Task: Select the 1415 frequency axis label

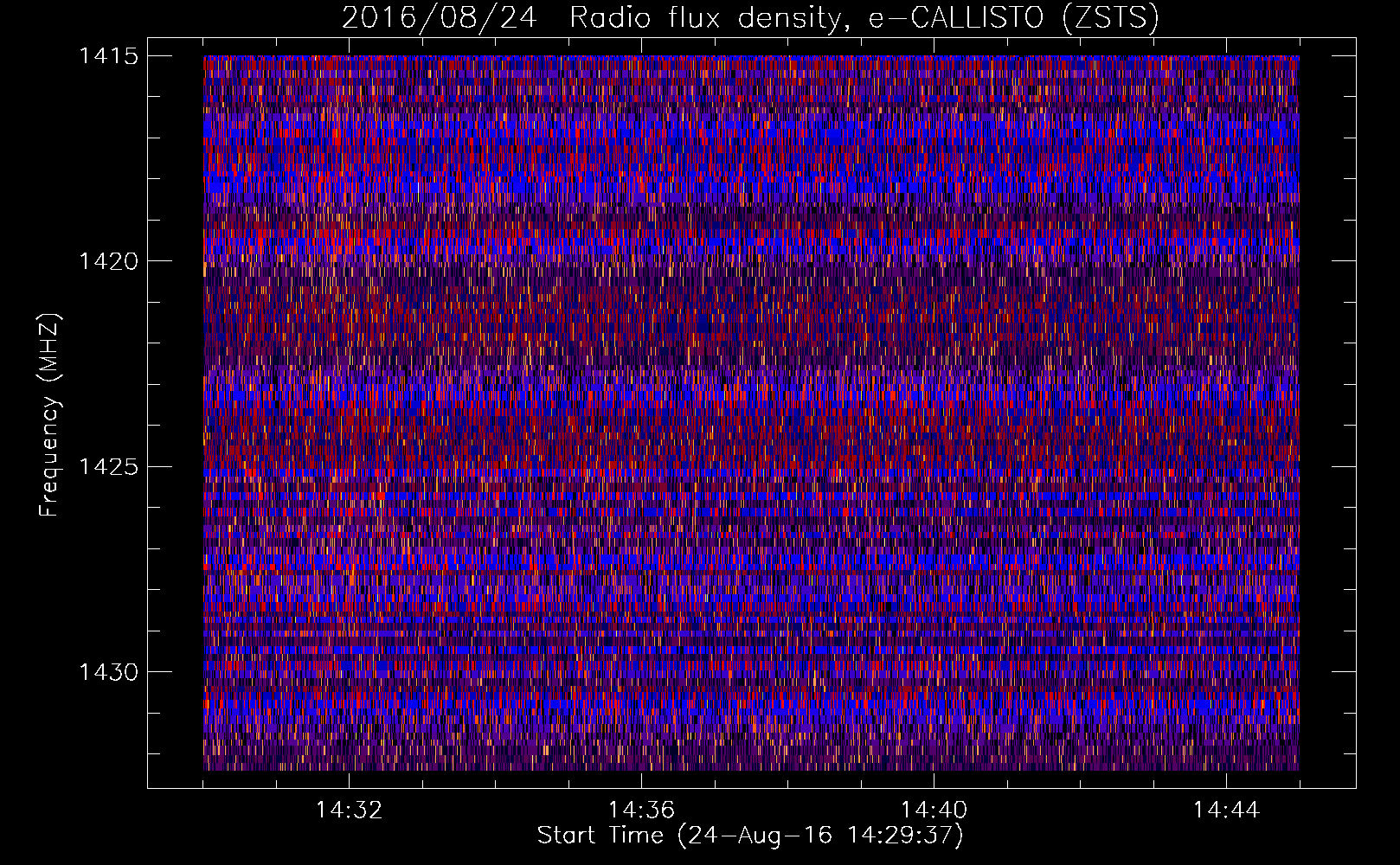Action: 108,56
